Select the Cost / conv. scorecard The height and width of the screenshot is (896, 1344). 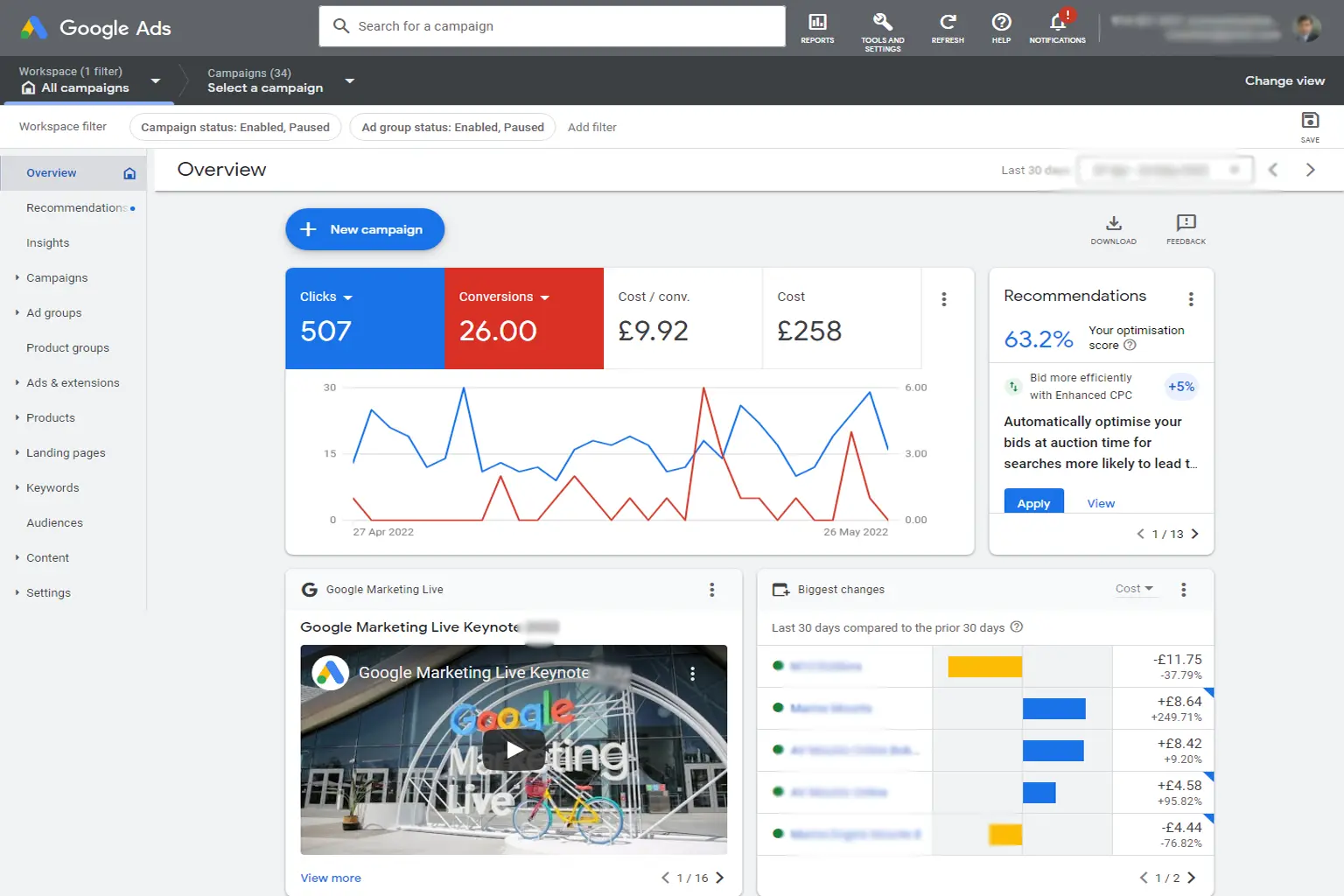[x=682, y=318]
